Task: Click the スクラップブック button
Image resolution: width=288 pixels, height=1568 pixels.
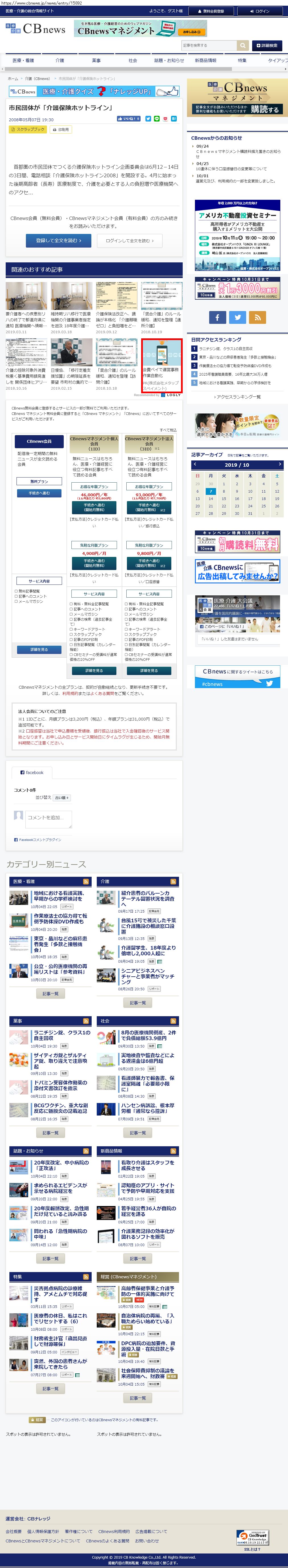Action: (x=28, y=130)
